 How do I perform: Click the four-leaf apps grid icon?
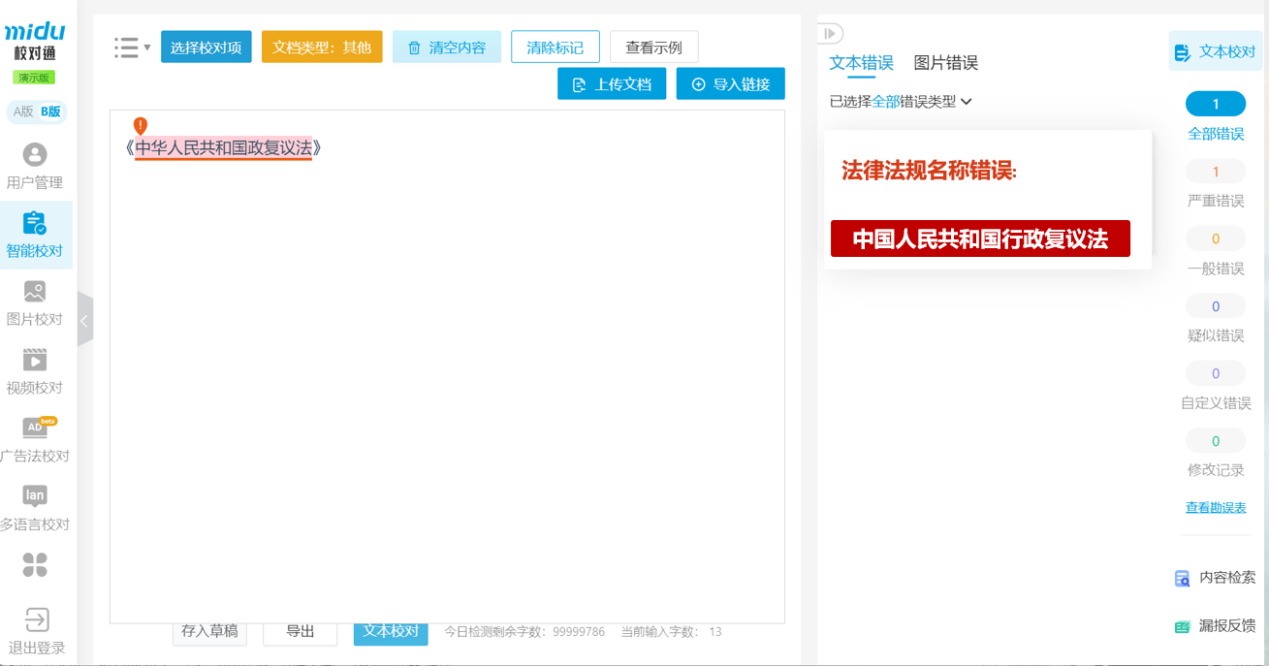(35, 564)
